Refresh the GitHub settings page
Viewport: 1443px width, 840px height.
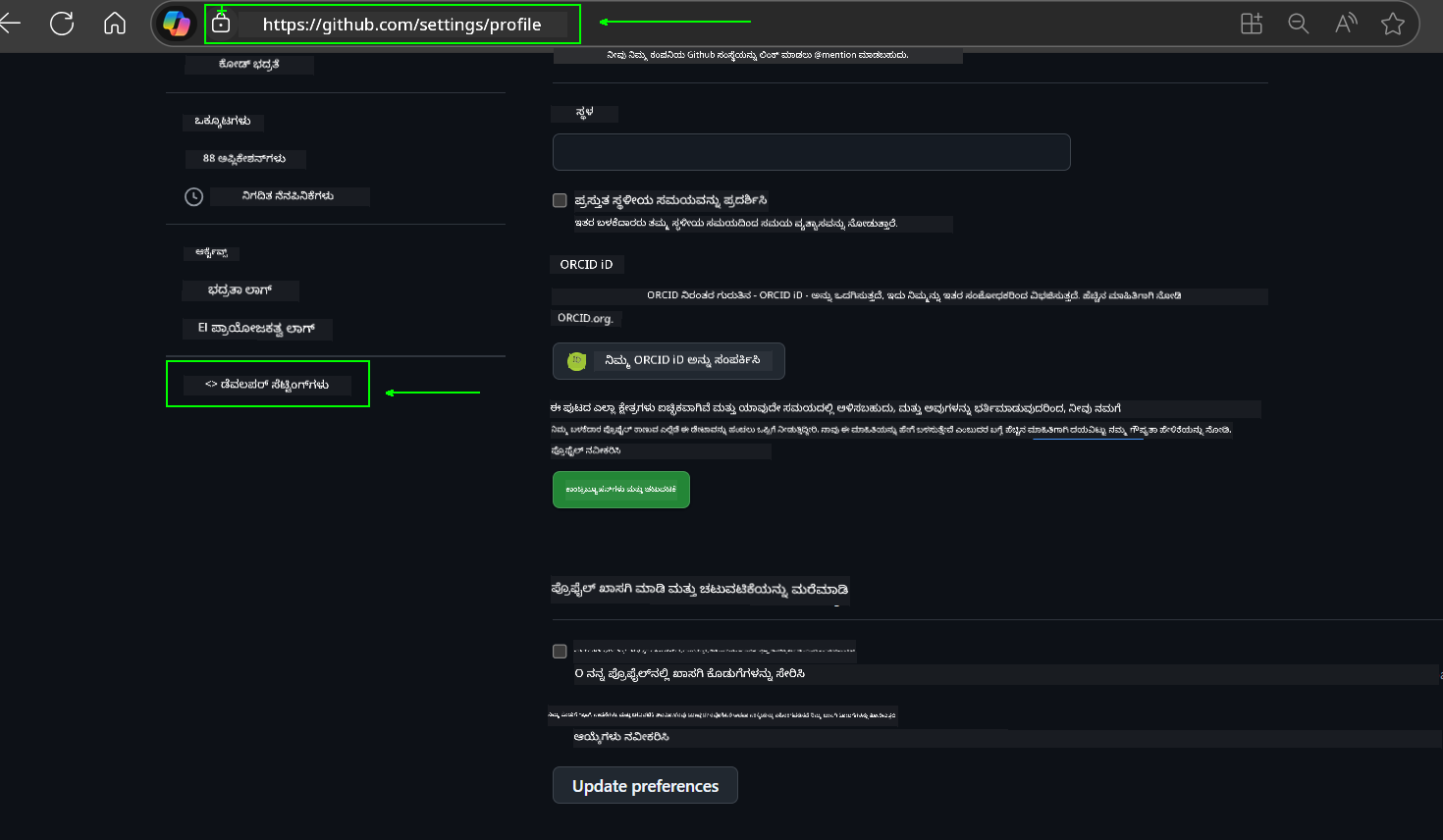62,24
